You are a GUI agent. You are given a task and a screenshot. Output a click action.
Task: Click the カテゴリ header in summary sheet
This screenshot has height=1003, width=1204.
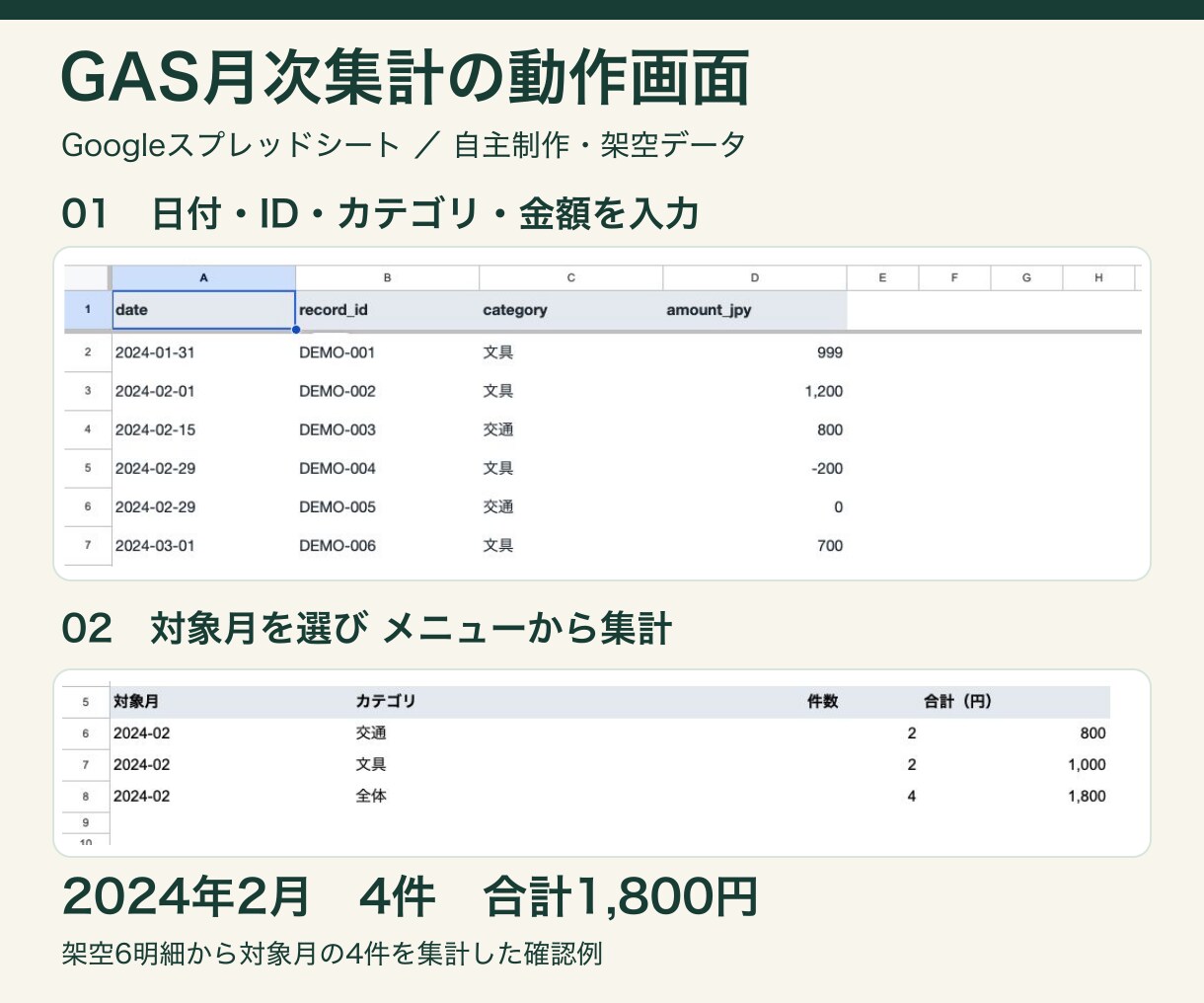[578, 702]
